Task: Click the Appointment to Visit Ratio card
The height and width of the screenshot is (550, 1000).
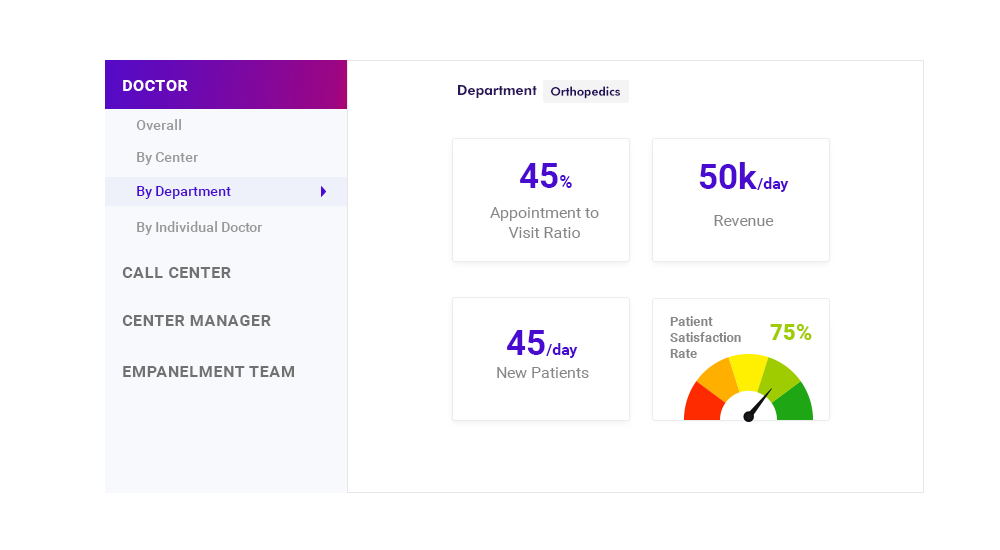Action: [541, 200]
